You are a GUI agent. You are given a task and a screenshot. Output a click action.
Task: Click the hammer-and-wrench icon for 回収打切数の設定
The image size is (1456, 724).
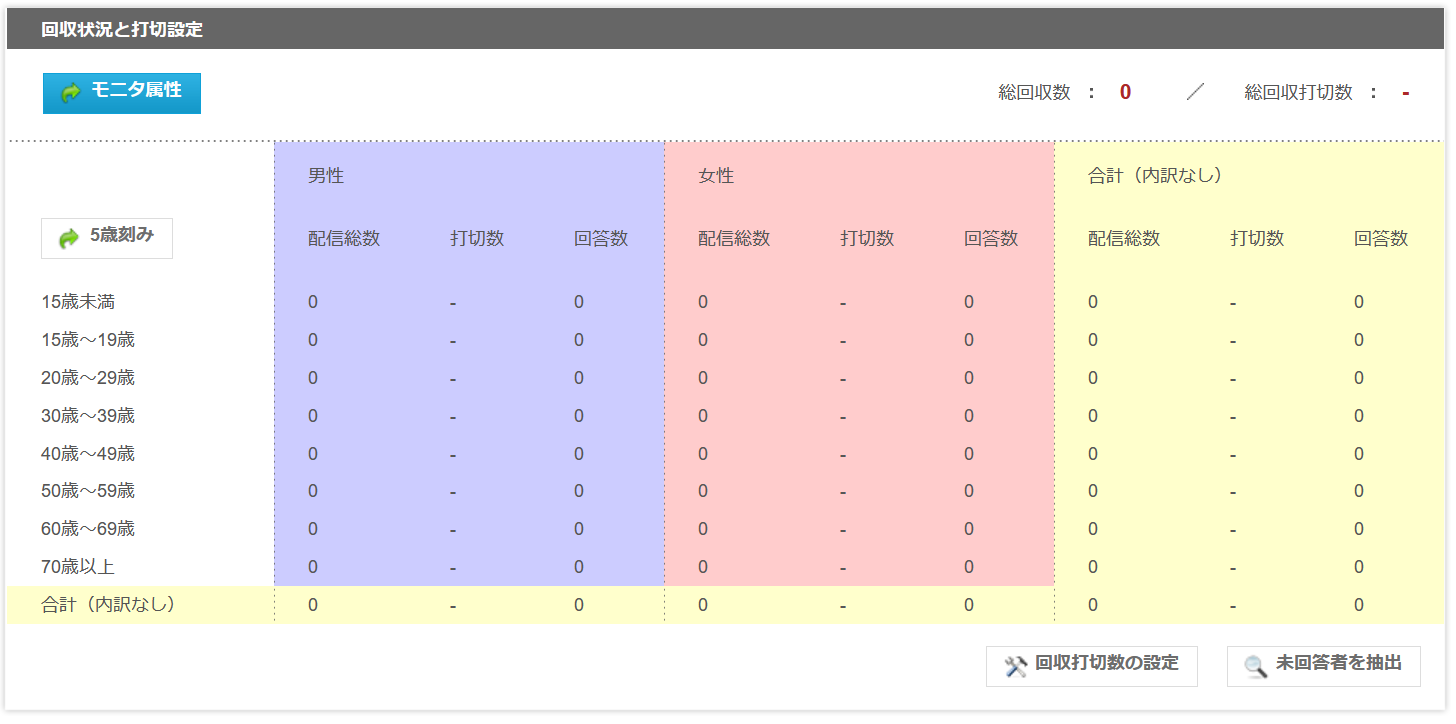[1016, 666]
